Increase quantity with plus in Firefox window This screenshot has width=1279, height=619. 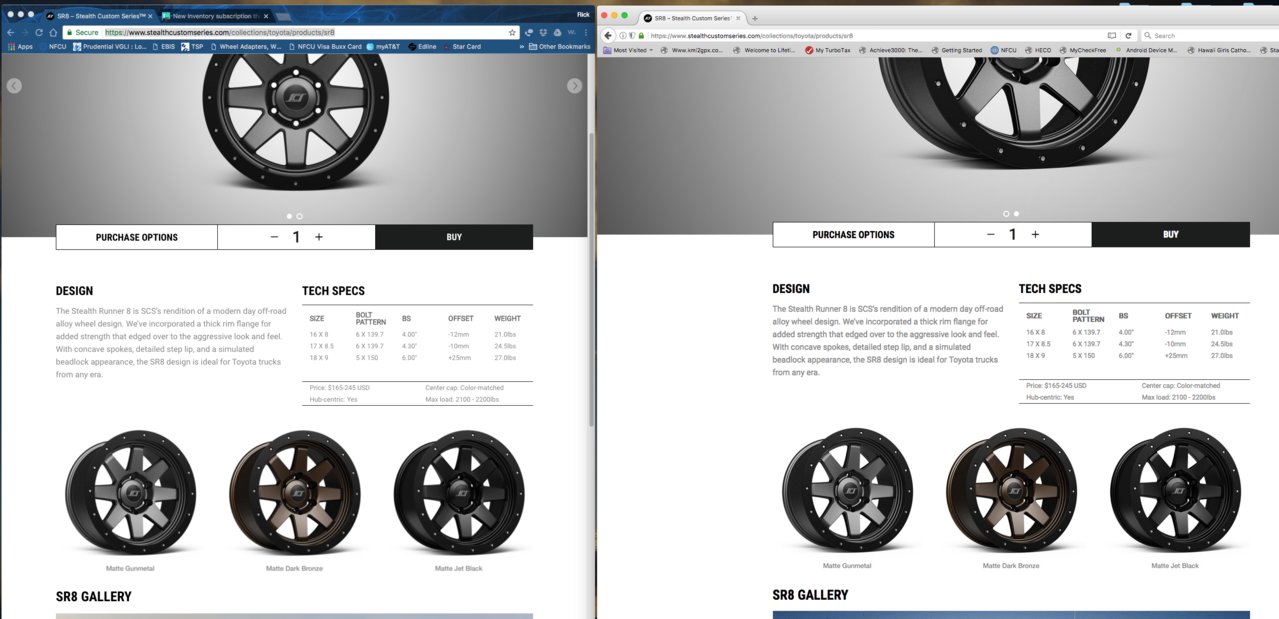(1035, 234)
